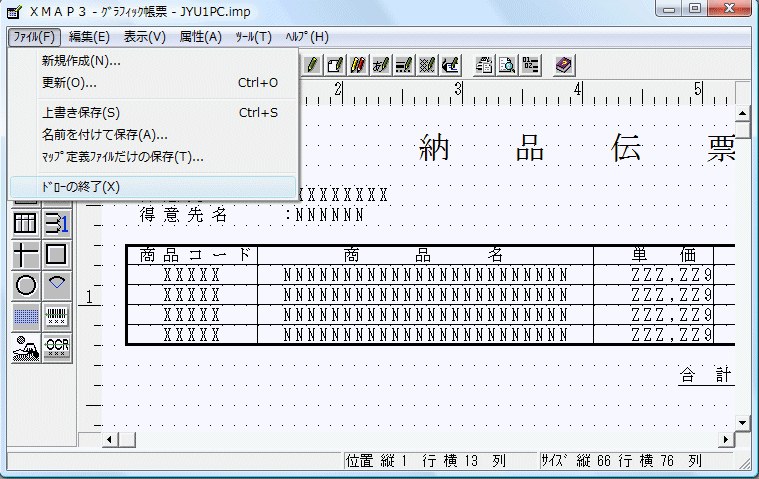Screen dimensions: 759x479
Task: Open the ツール(T) menu
Action: pyautogui.click(x=253, y=37)
